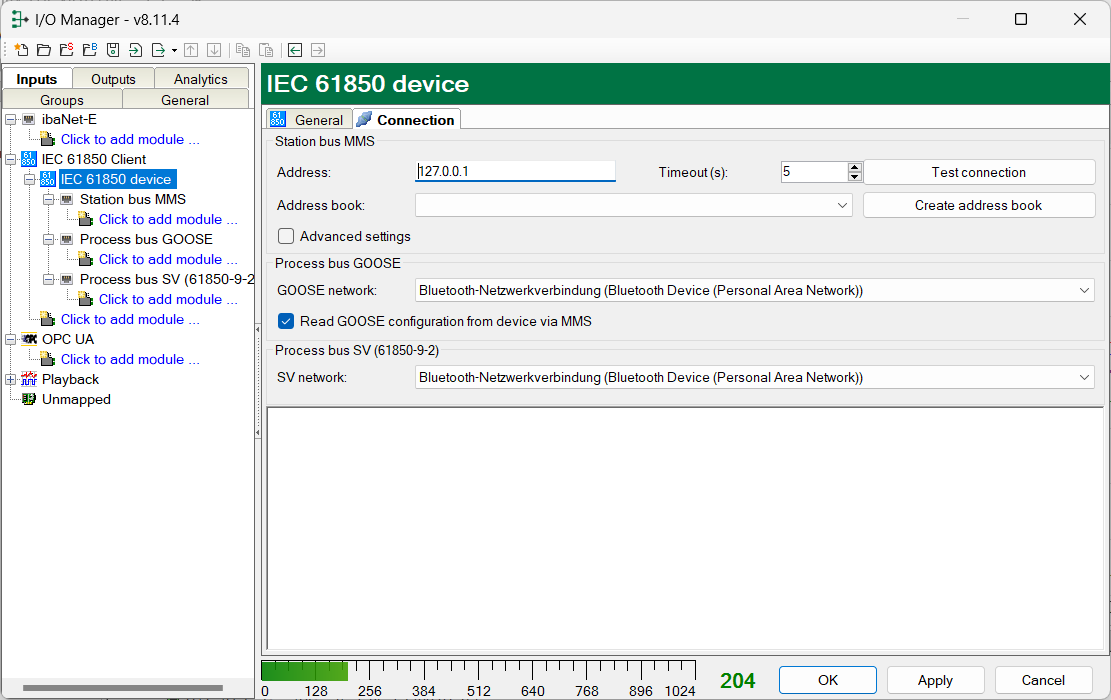The height and width of the screenshot is (700, 1111).
Task: Click the Playback icon in the tree
Action: 28,379
